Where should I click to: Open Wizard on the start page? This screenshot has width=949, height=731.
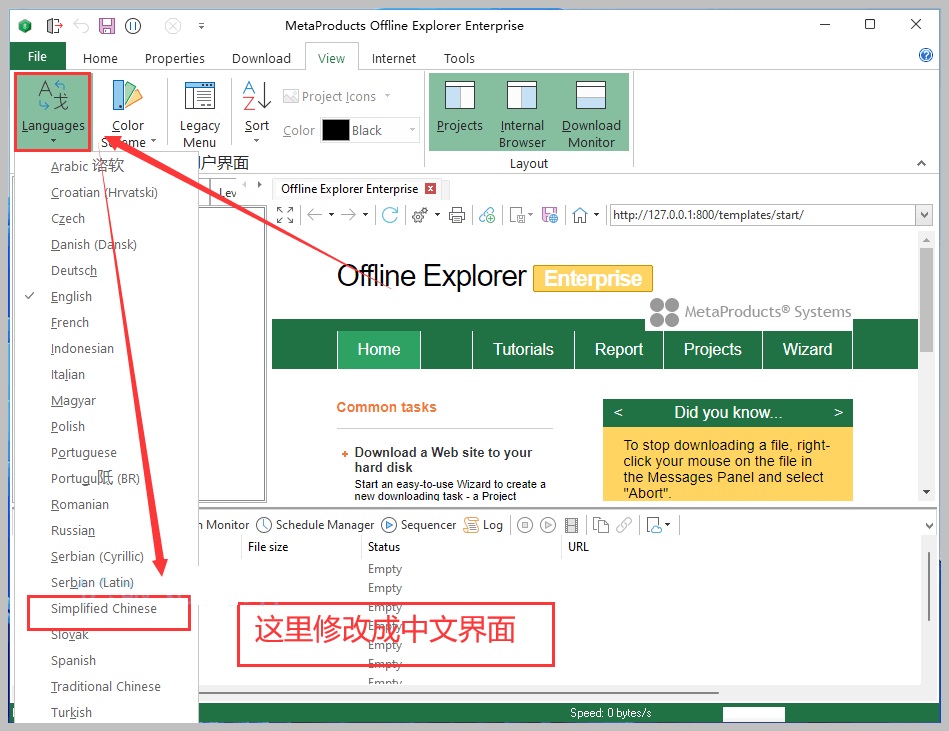point(807,350)
